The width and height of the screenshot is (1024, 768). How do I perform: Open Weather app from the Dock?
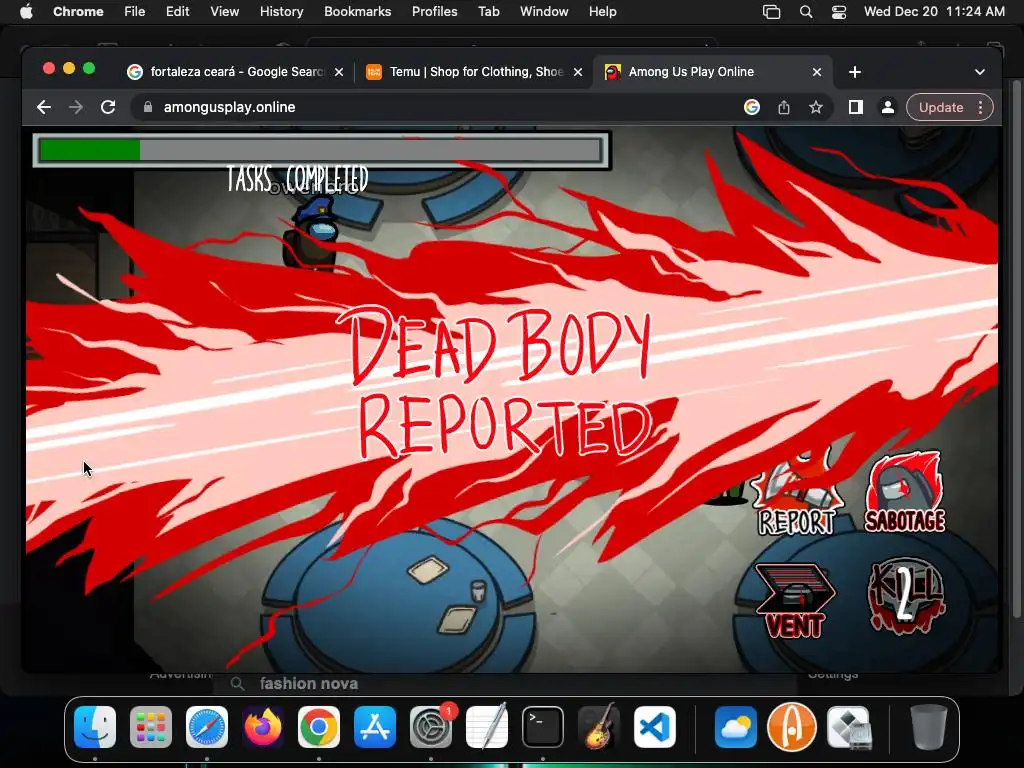(735, 727)
